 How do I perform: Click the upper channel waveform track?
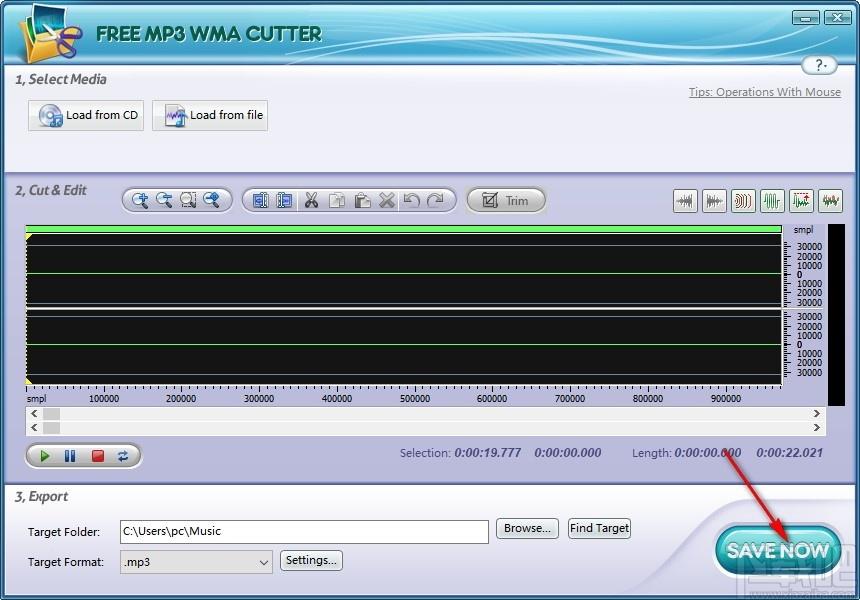pos(404,270)
